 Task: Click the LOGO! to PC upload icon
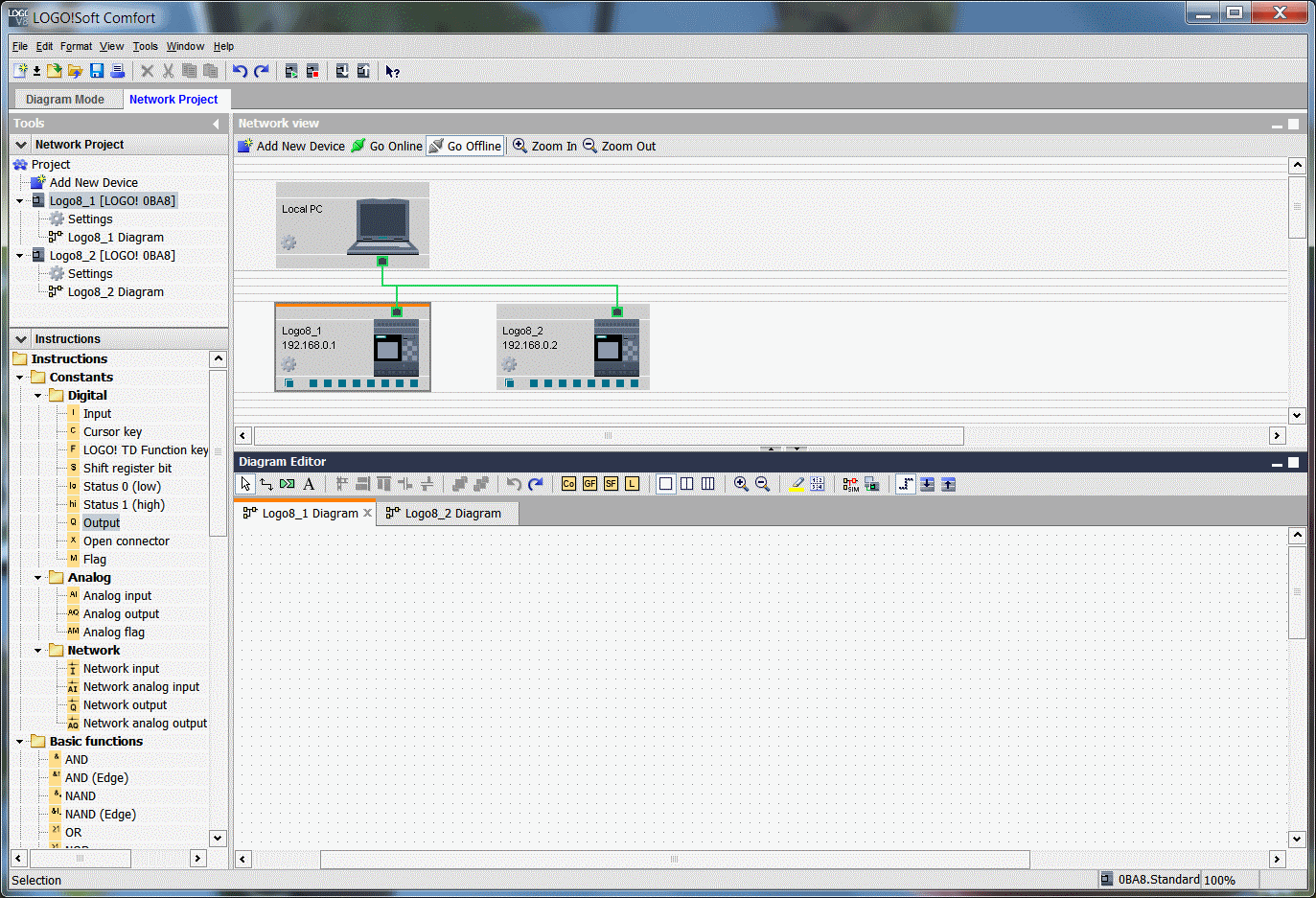(x=363, y=71)
